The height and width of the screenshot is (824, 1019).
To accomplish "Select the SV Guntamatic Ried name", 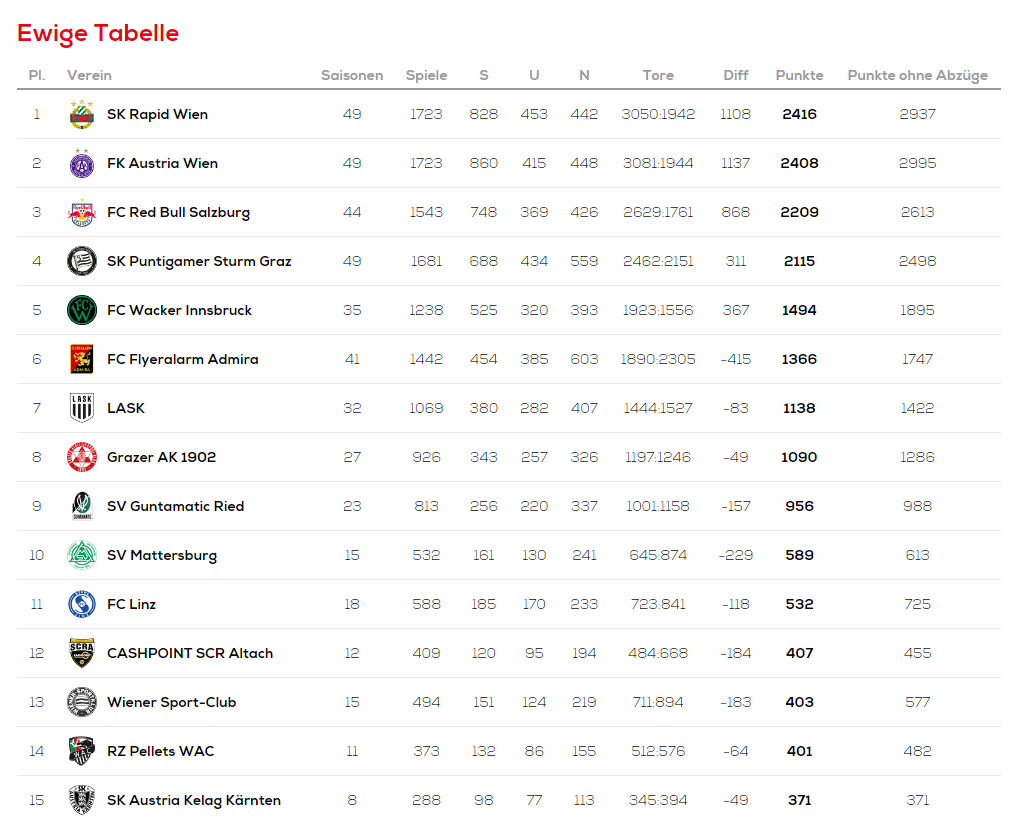I will click(175, 506).
